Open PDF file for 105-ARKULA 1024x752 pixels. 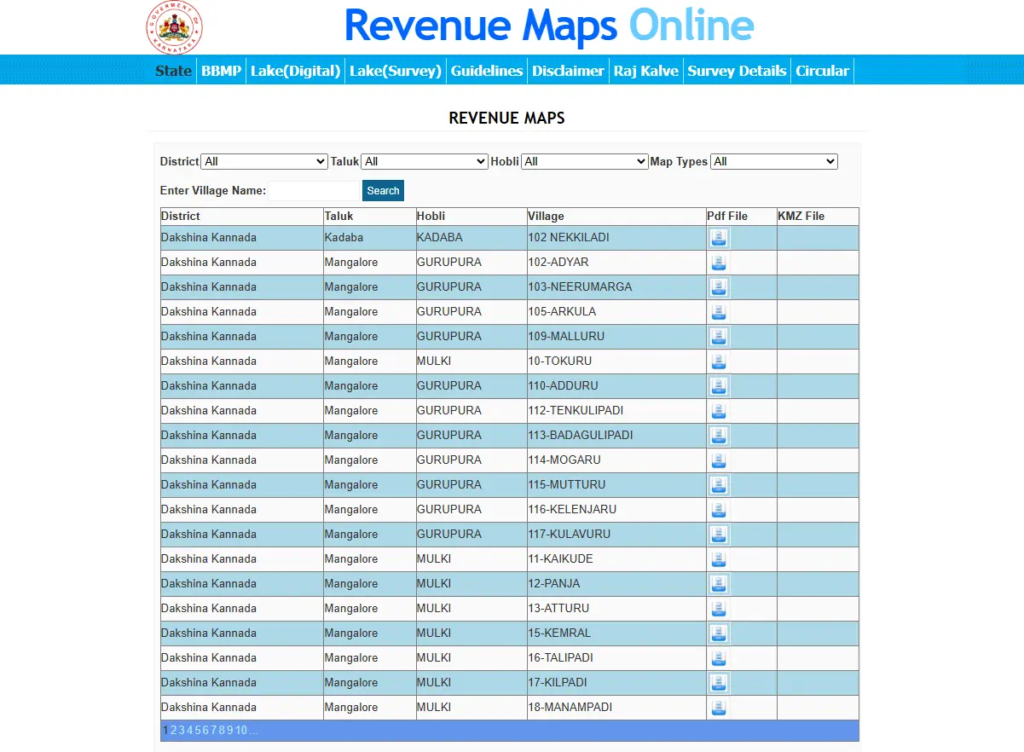coord(718,312)
